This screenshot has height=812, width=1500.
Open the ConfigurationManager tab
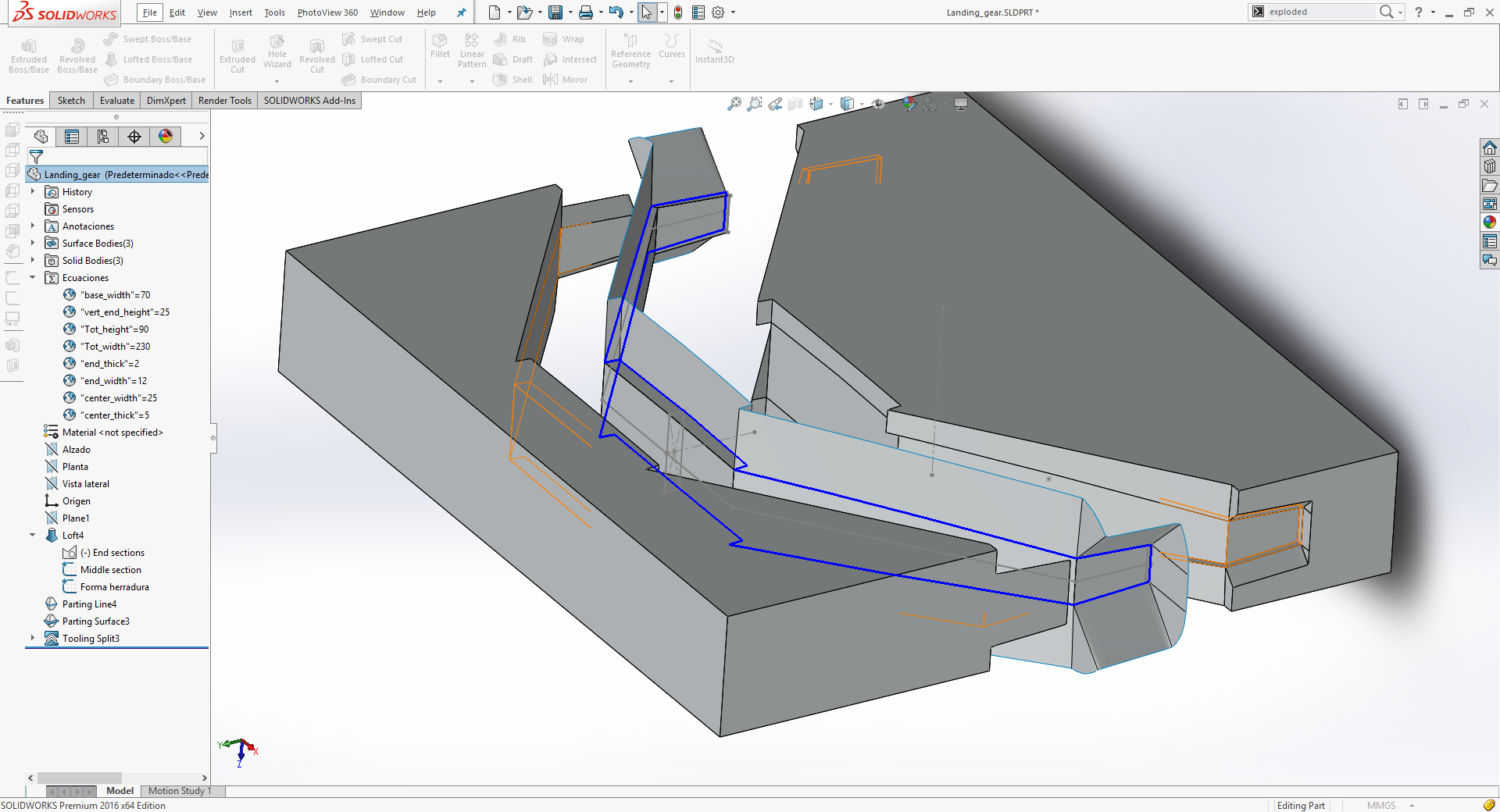coord(103,137)
